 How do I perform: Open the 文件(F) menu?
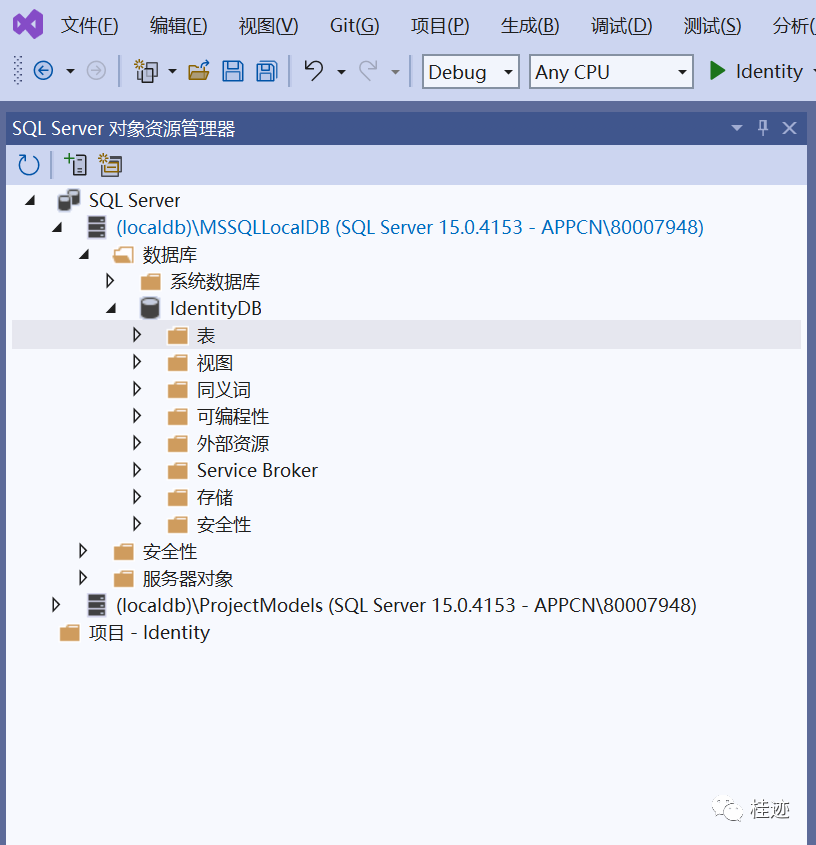coord(89,25)
